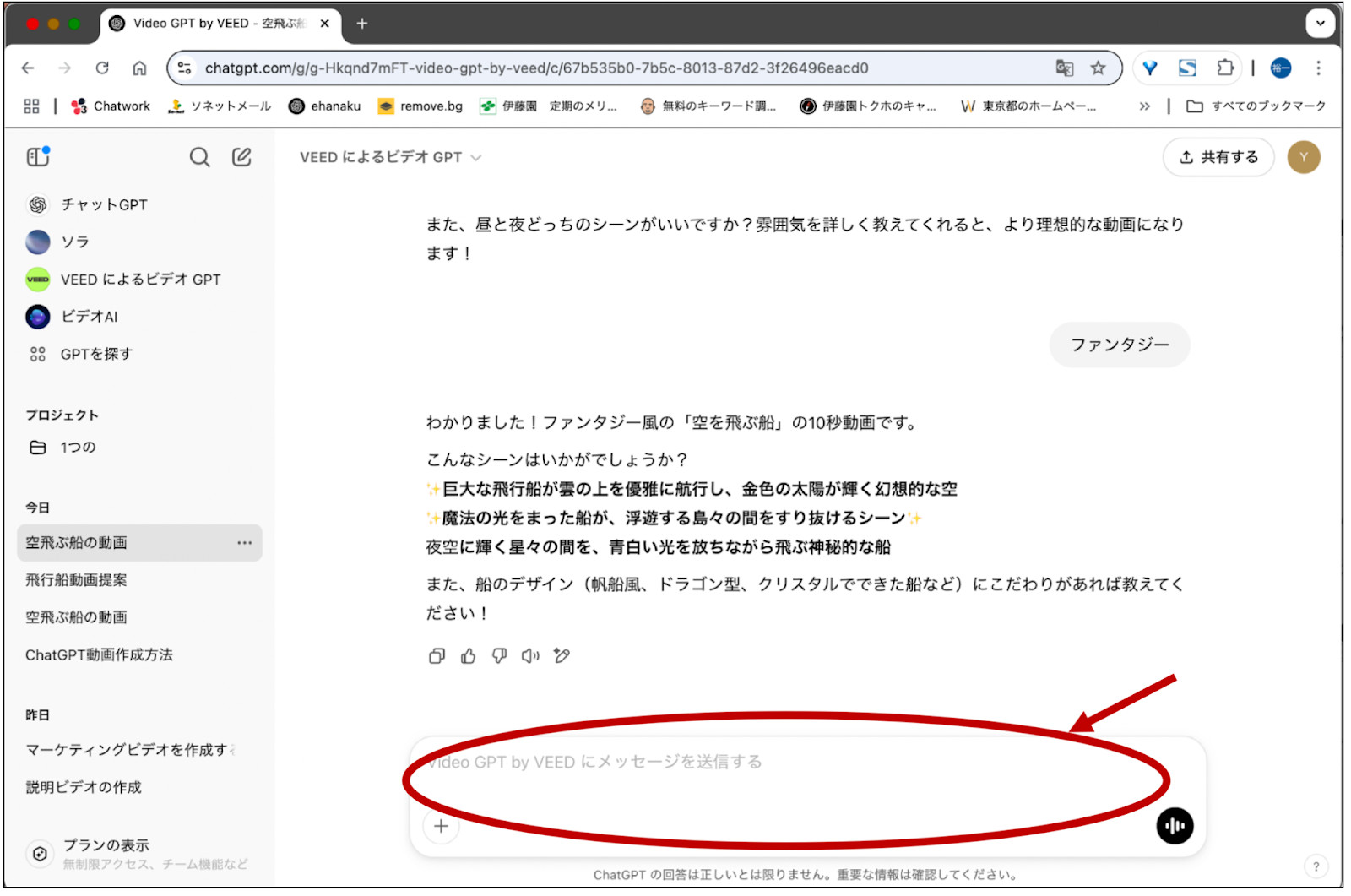This screenshot has width=1351, height=896.
Task: Open 東京都のホームペー bookmark
Action: (1028, 106)
